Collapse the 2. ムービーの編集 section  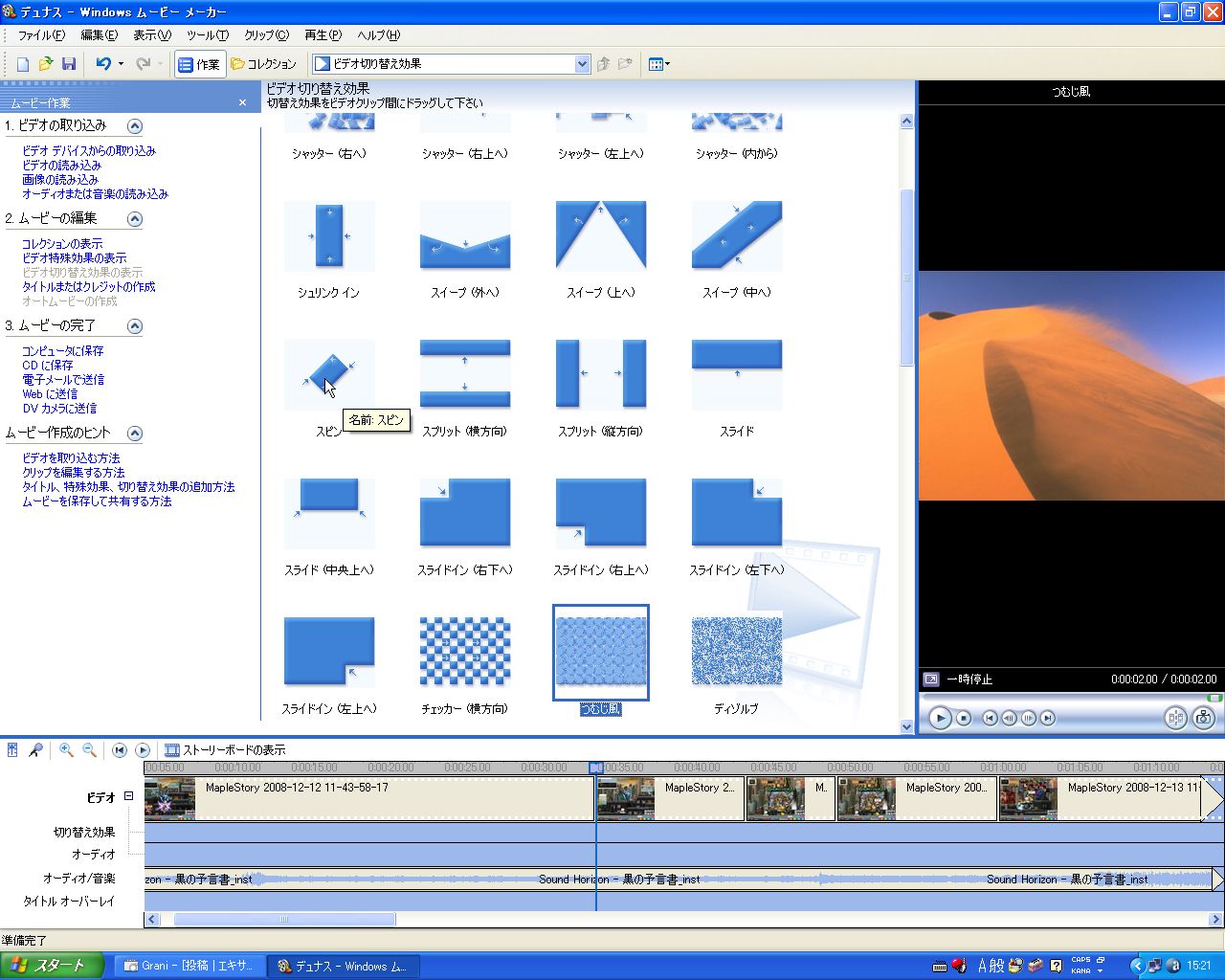pos(135,219)
